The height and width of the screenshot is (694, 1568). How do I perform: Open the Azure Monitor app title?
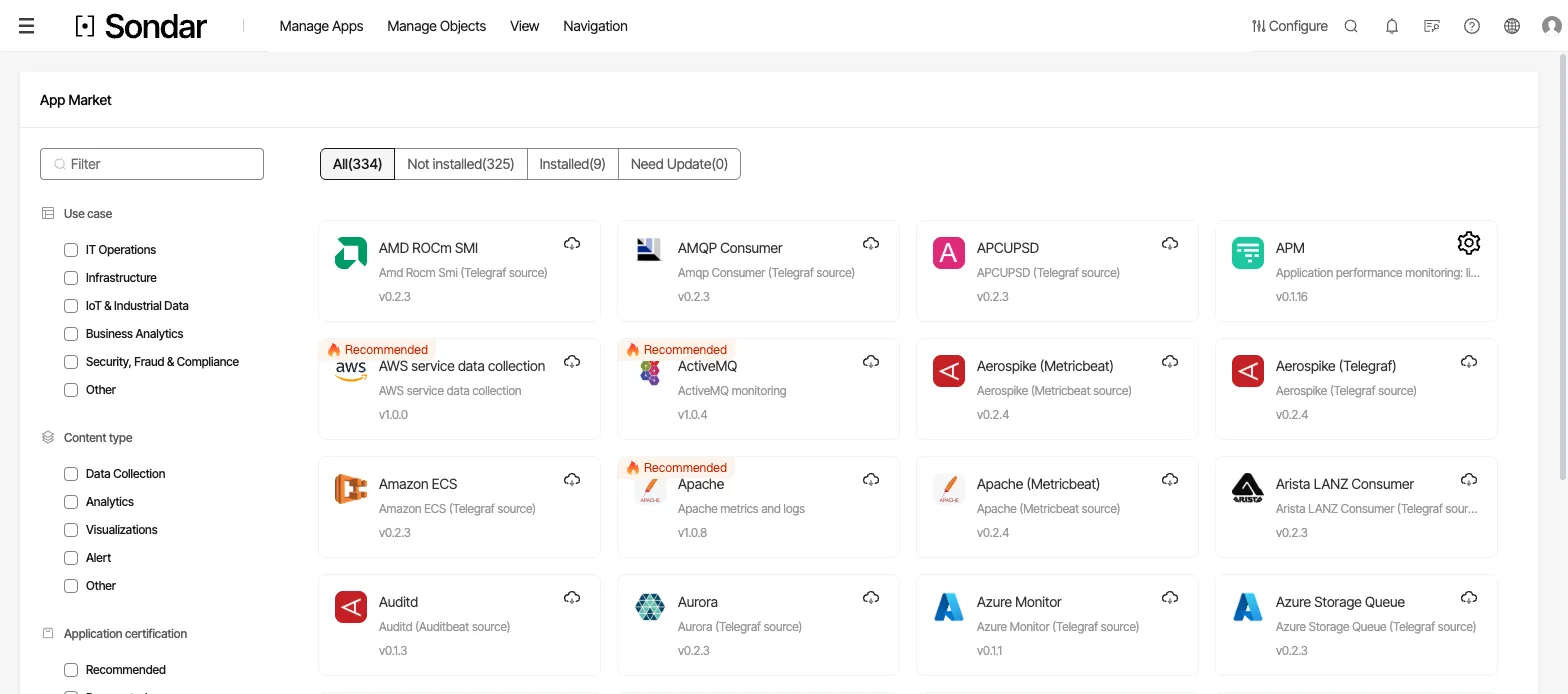pos(1019,602)
